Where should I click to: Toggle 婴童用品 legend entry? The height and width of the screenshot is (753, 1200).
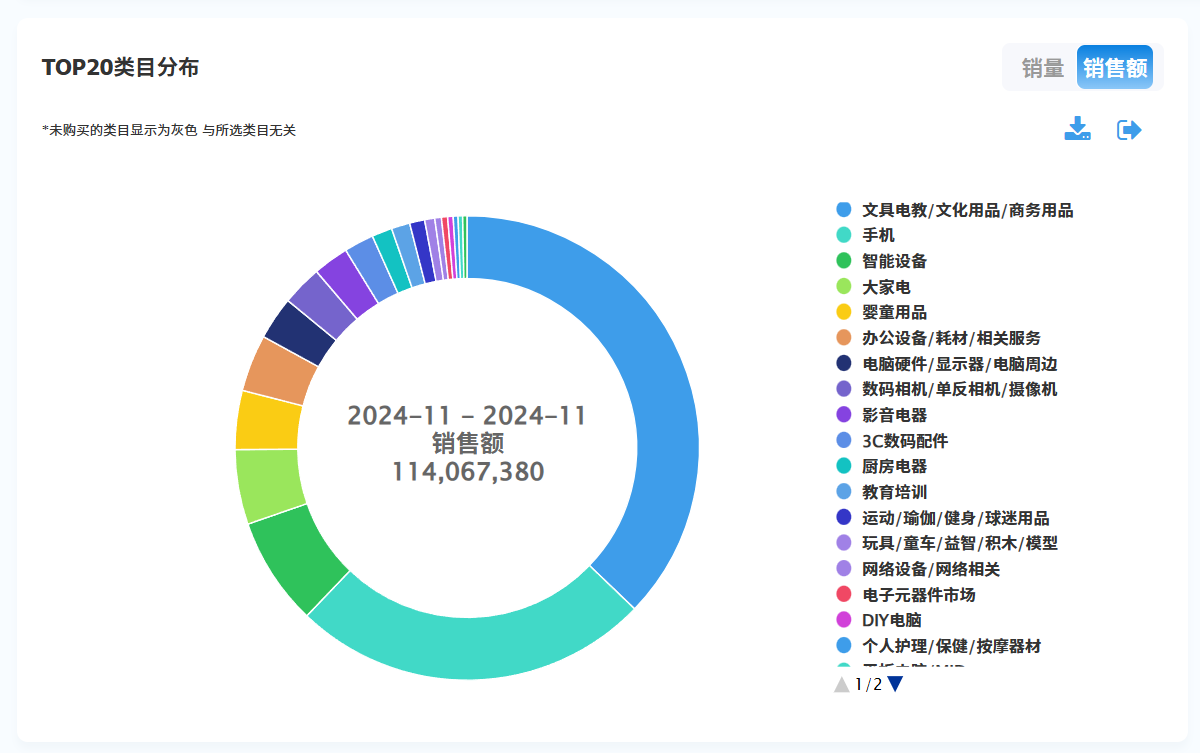point(882,312)
